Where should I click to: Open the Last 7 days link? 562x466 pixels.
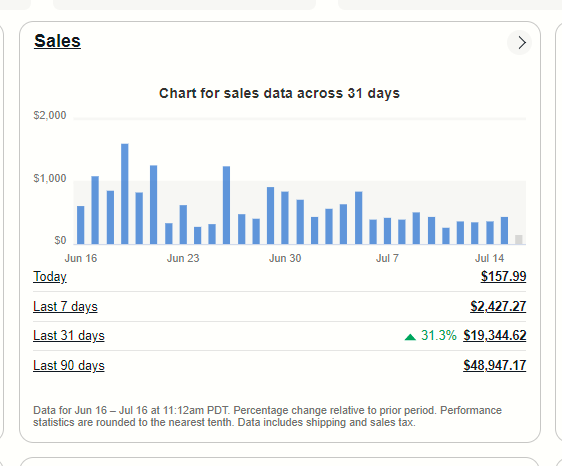(x=65, y=307)
